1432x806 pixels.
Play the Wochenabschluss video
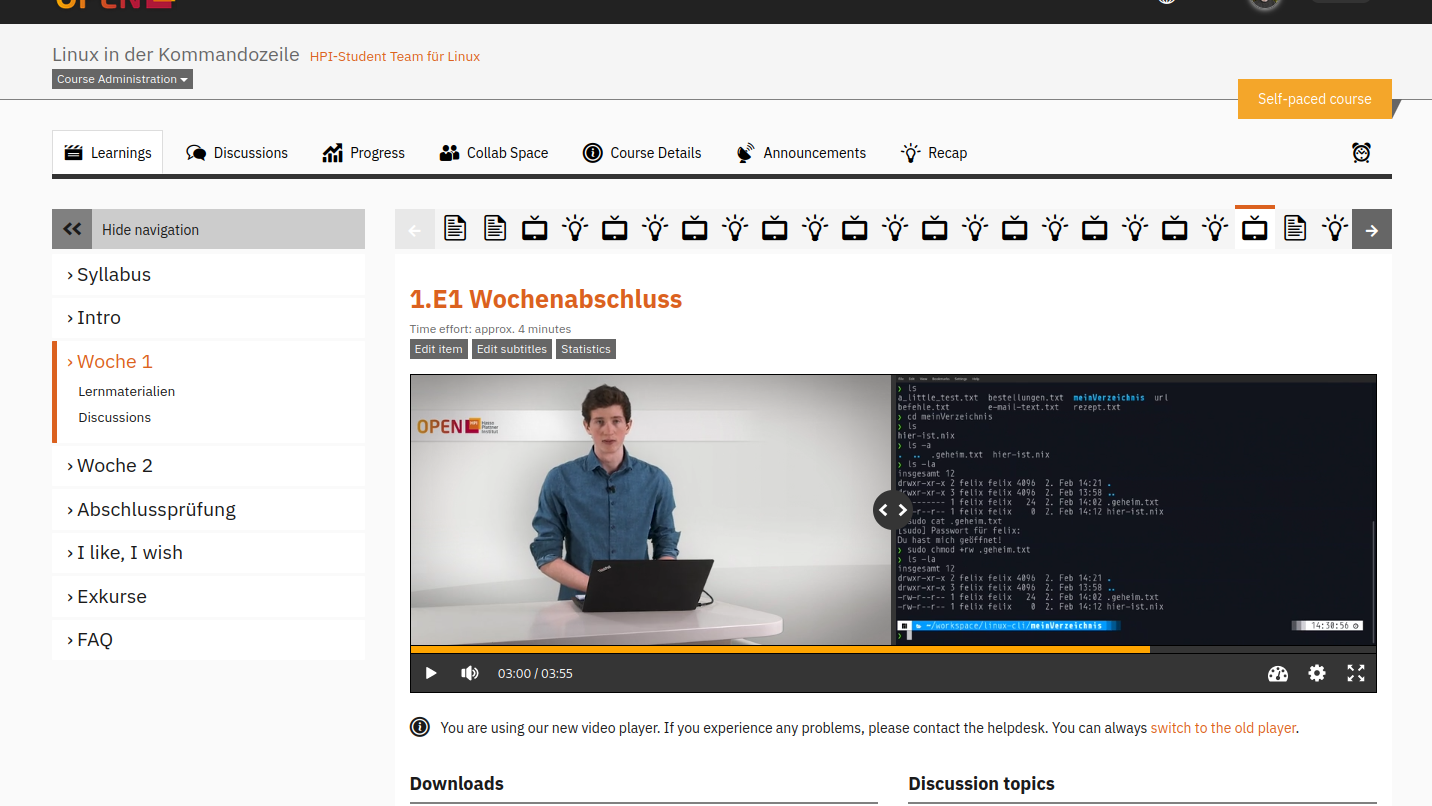point(431,673)
